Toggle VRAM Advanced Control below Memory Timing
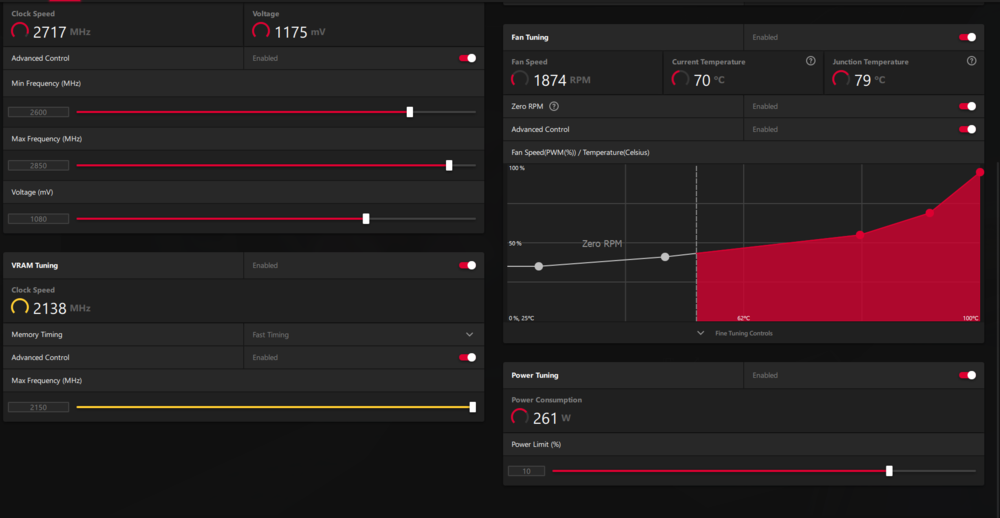 [x=467, y=357]
